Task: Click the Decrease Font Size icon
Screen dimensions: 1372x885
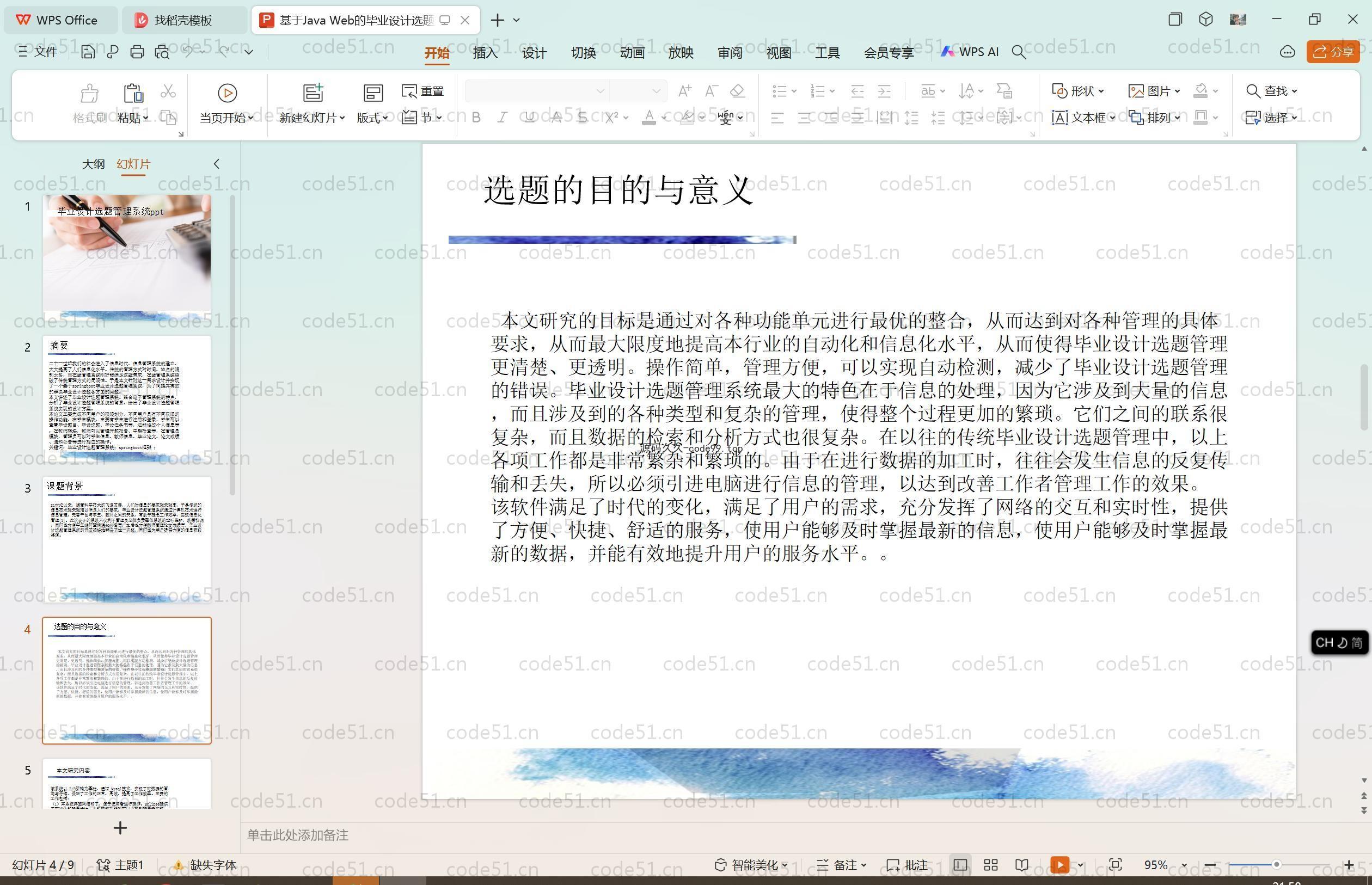Action: click(711, 91)
